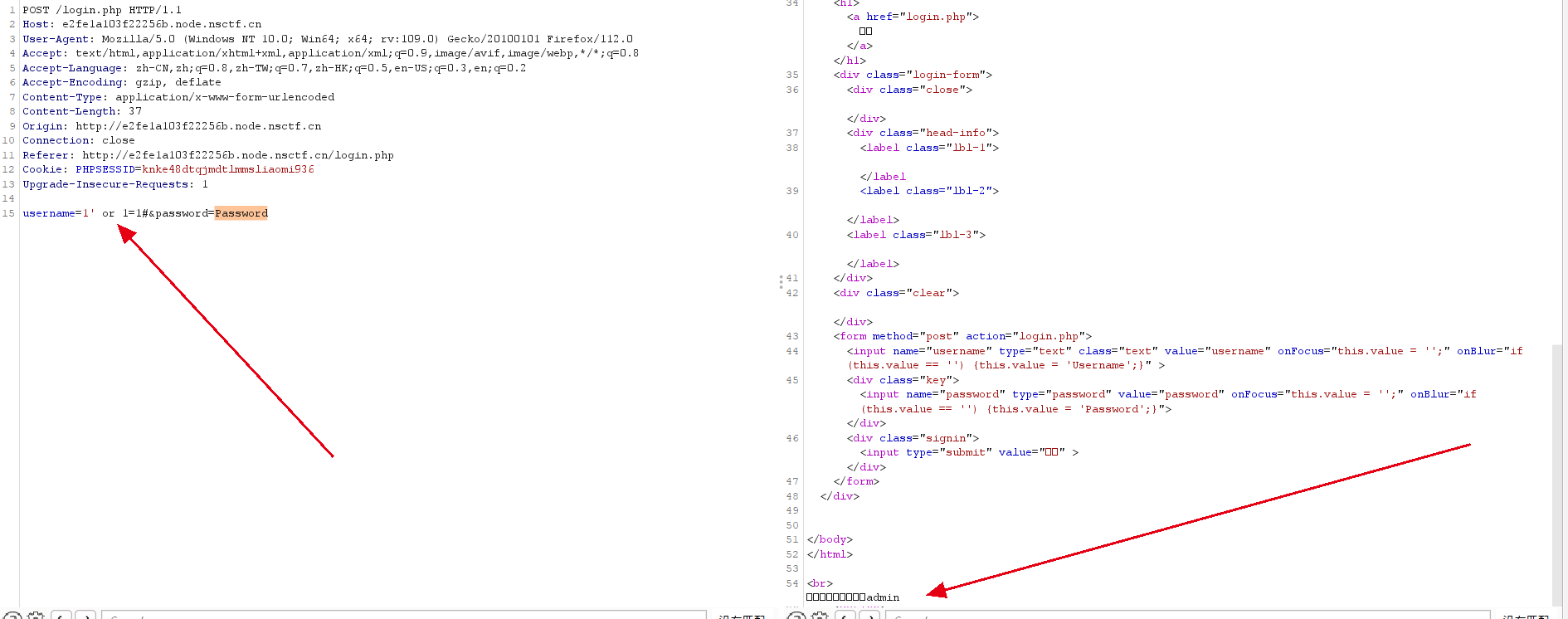
Task: Click the label class="lbl-1" line
Action: click(x=929, y=148)
